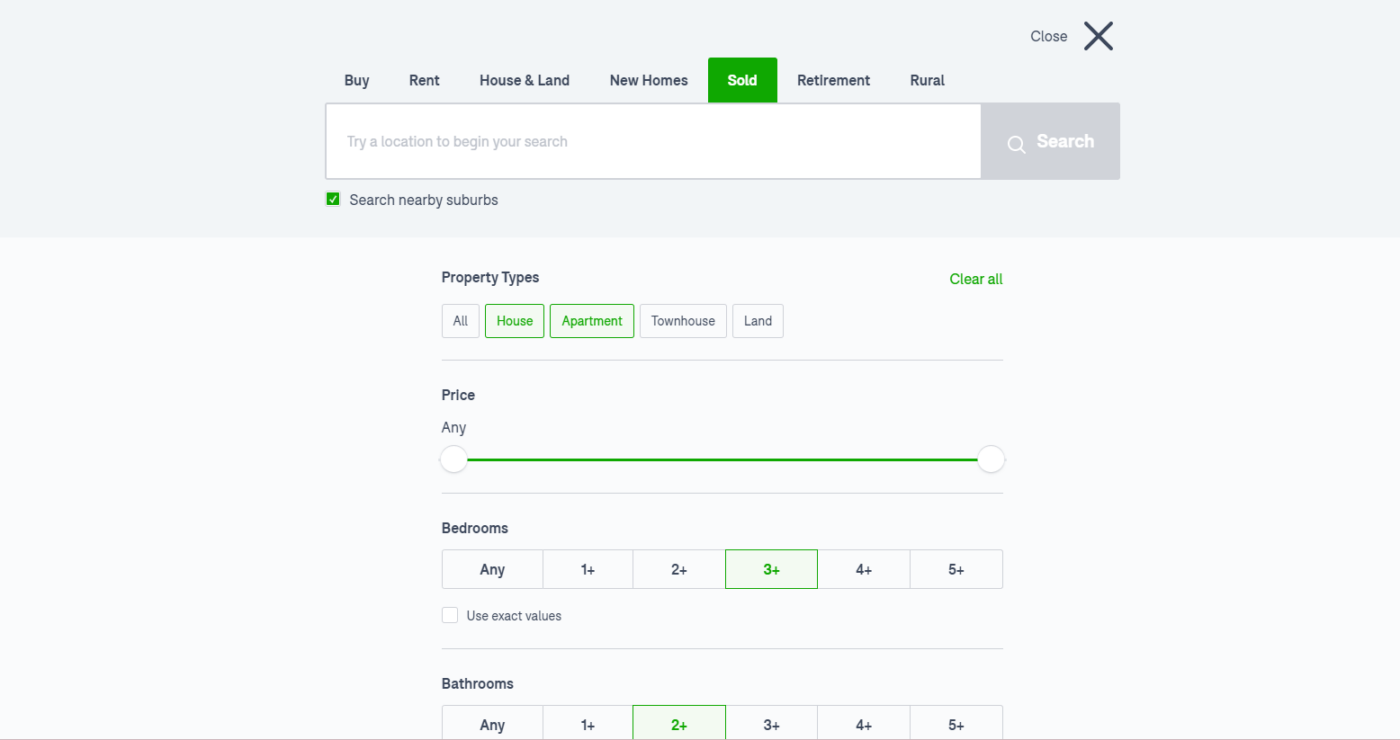Open the Rent tab
Image resolution: width=1400 pixels, height=740 pixels.
pyautogui.click(x=424, y=80)
